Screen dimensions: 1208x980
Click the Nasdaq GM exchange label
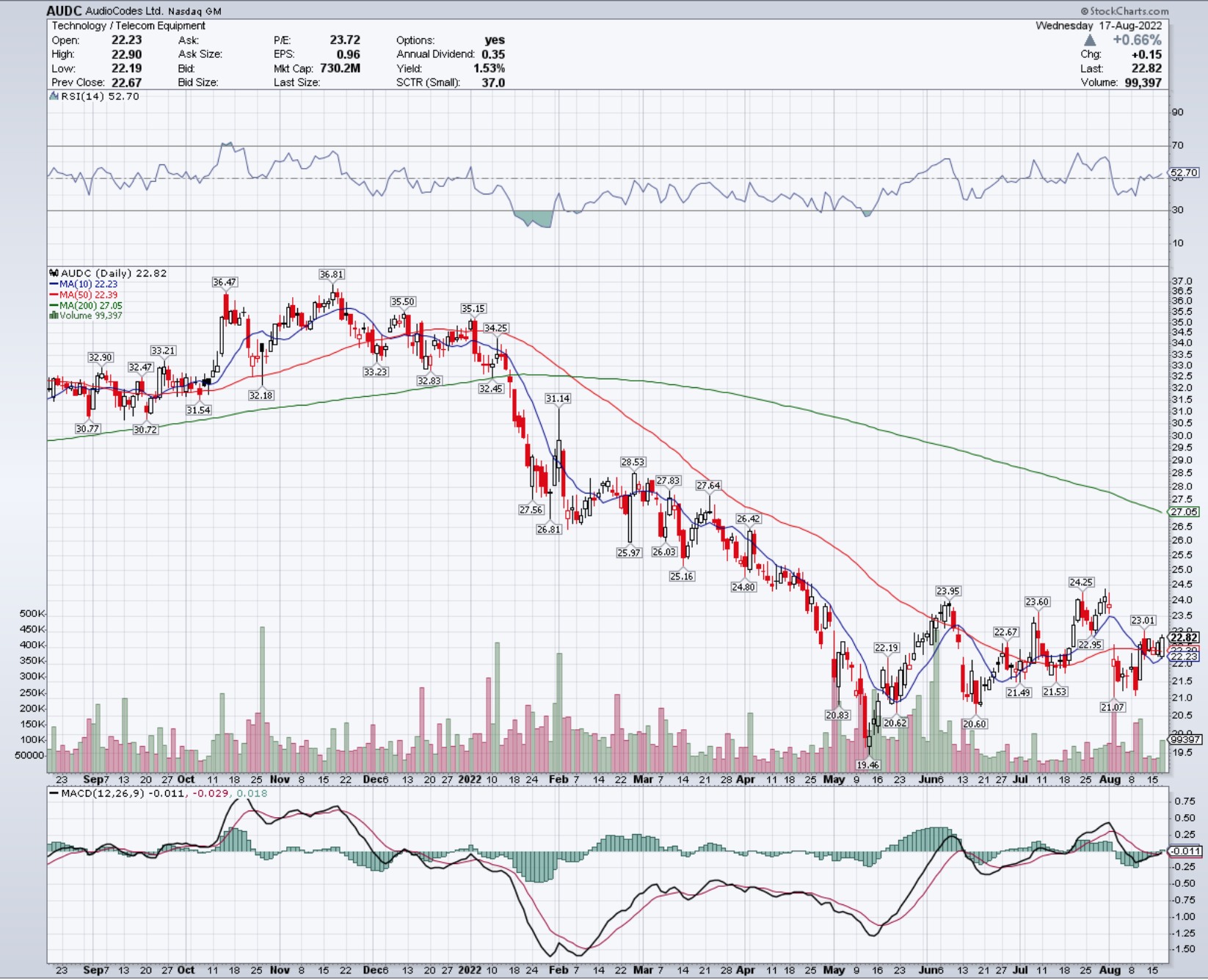point(194,12)
